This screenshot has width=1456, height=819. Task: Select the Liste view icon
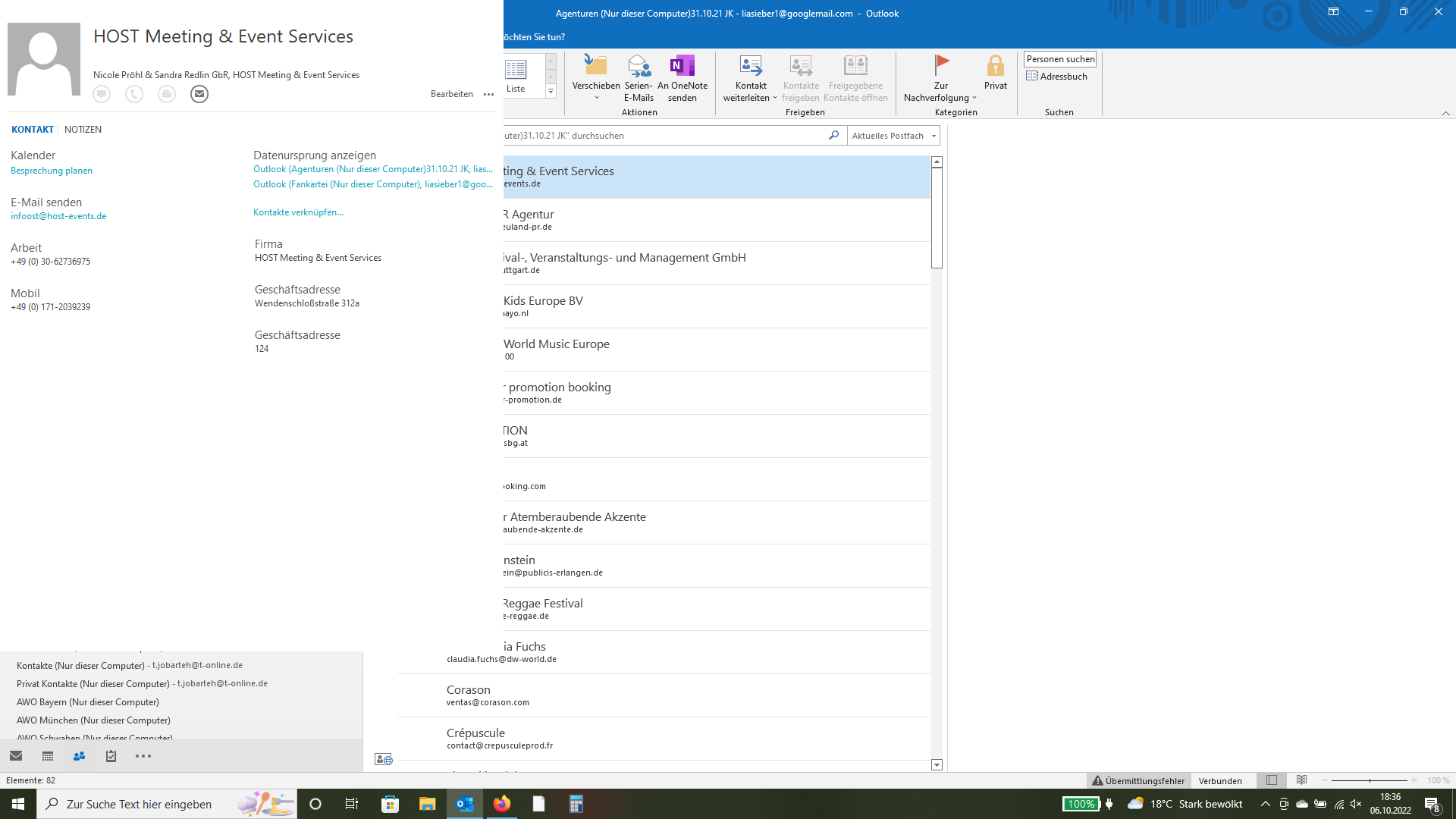point(516,76)
